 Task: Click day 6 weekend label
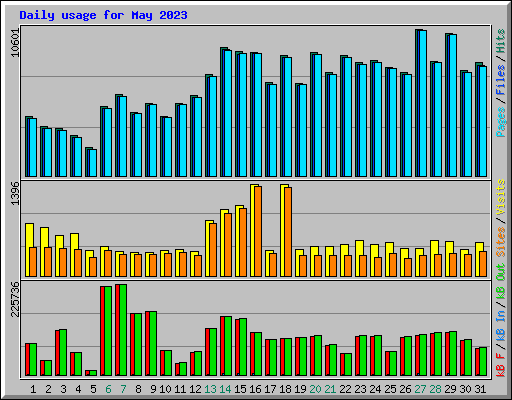pos(108,389)
